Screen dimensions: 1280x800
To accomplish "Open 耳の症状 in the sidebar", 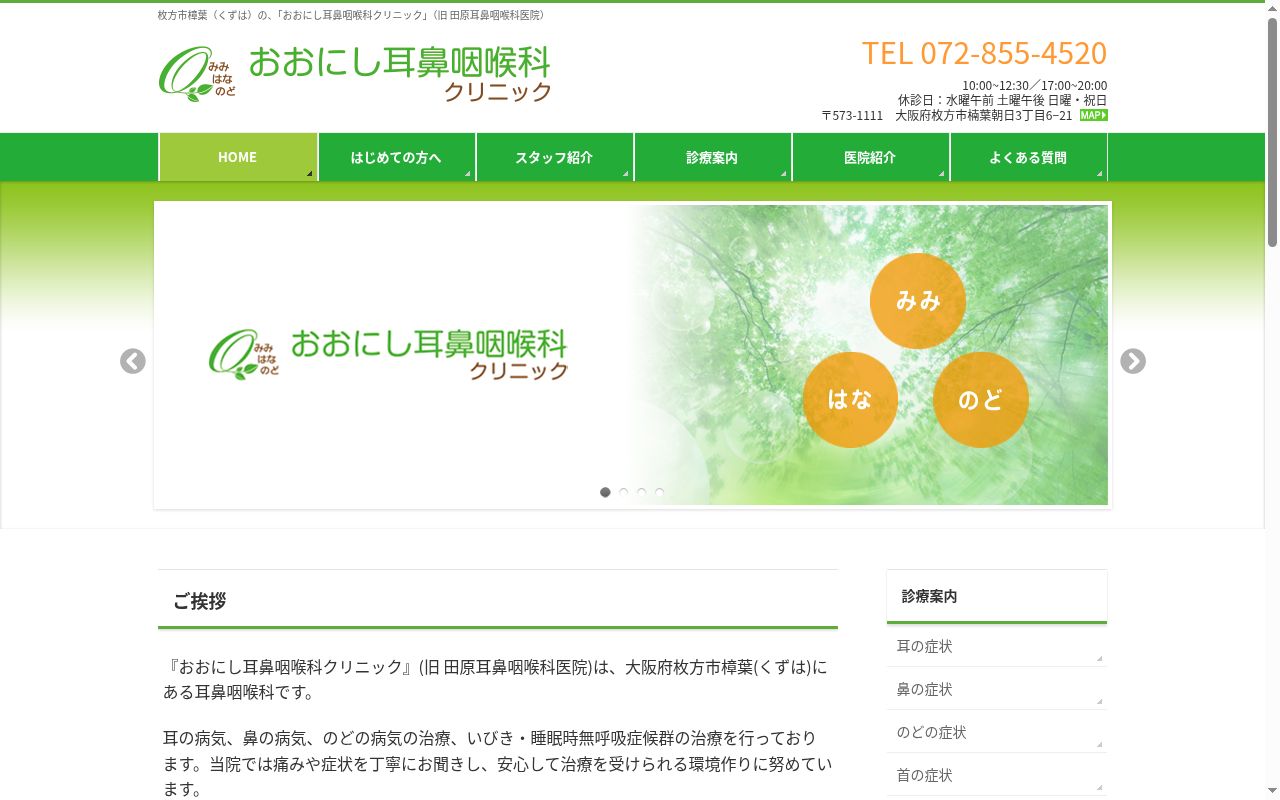I will tap(997, 646).
